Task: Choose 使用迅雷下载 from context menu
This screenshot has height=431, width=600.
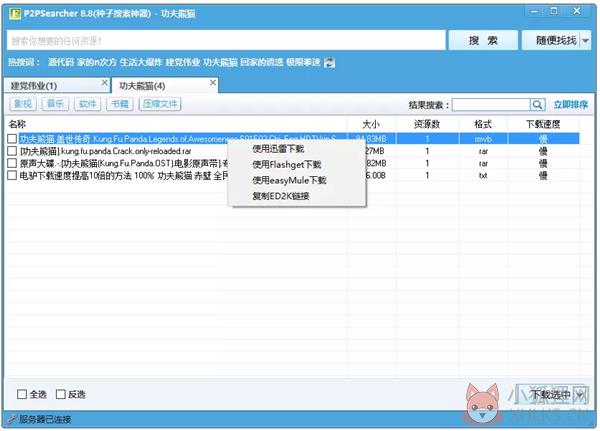Action: [278, 149]
